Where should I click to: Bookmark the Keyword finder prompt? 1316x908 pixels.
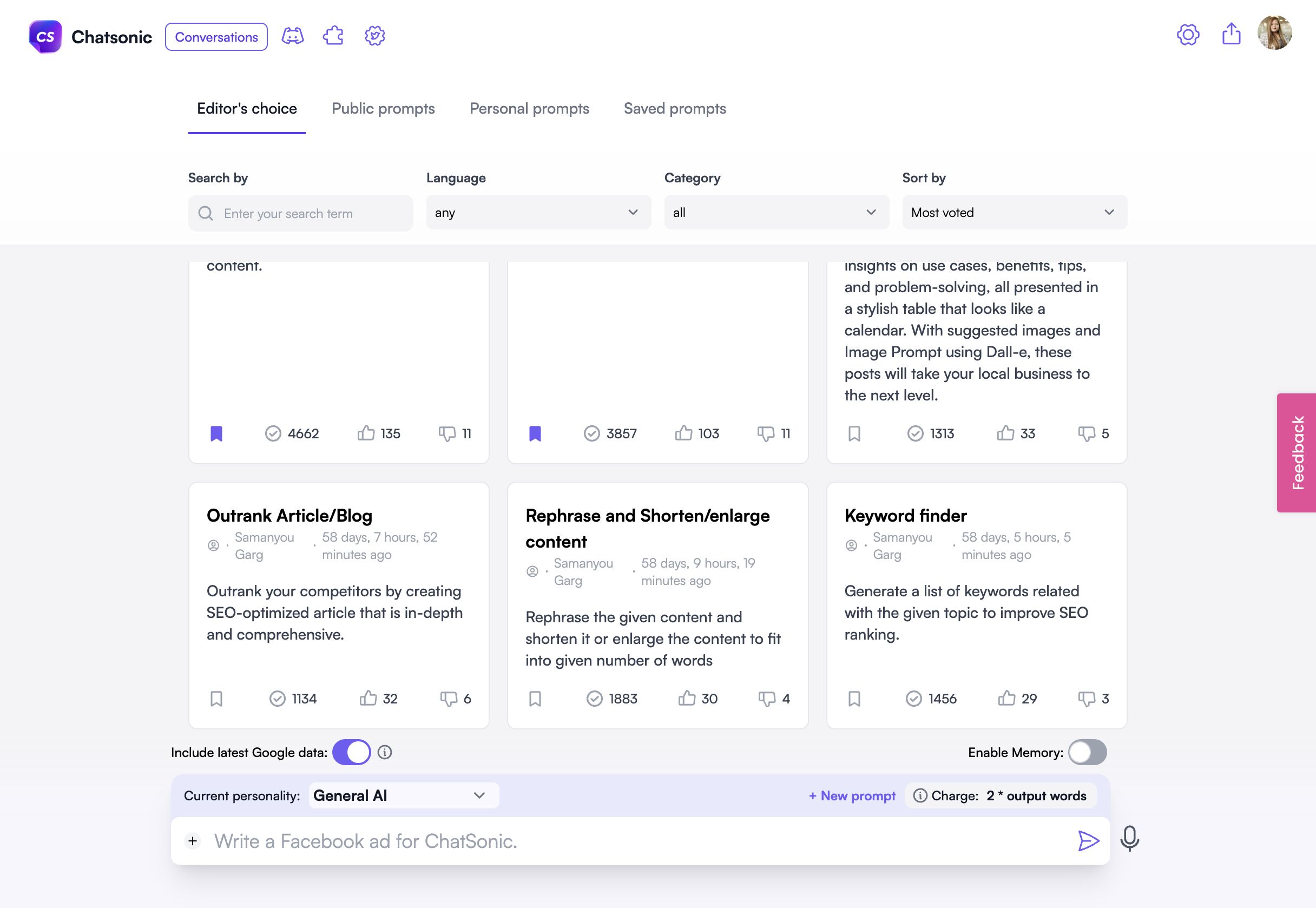click(x=854, y=699)
